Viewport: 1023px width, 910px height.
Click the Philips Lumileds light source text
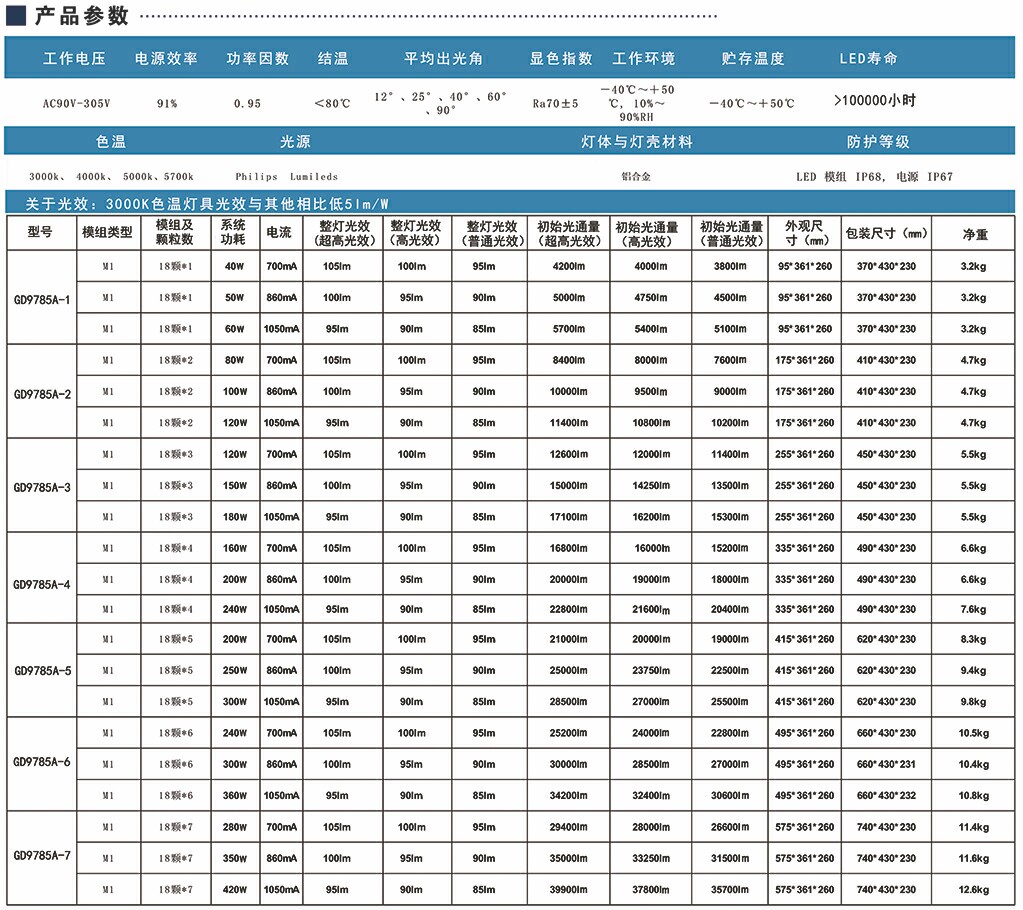(286, 176)
